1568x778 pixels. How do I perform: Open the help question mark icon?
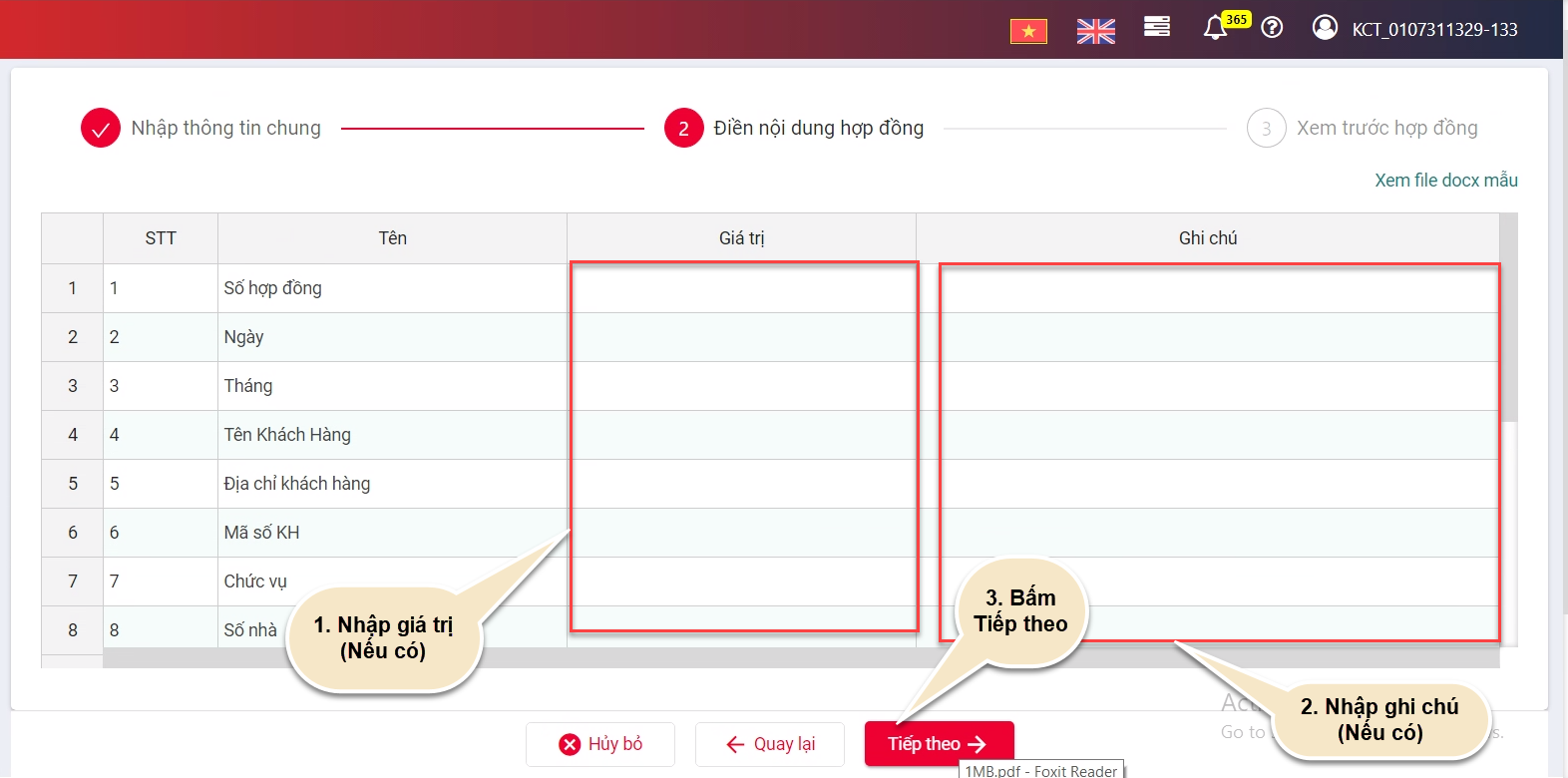click(x=1272, y=28)
